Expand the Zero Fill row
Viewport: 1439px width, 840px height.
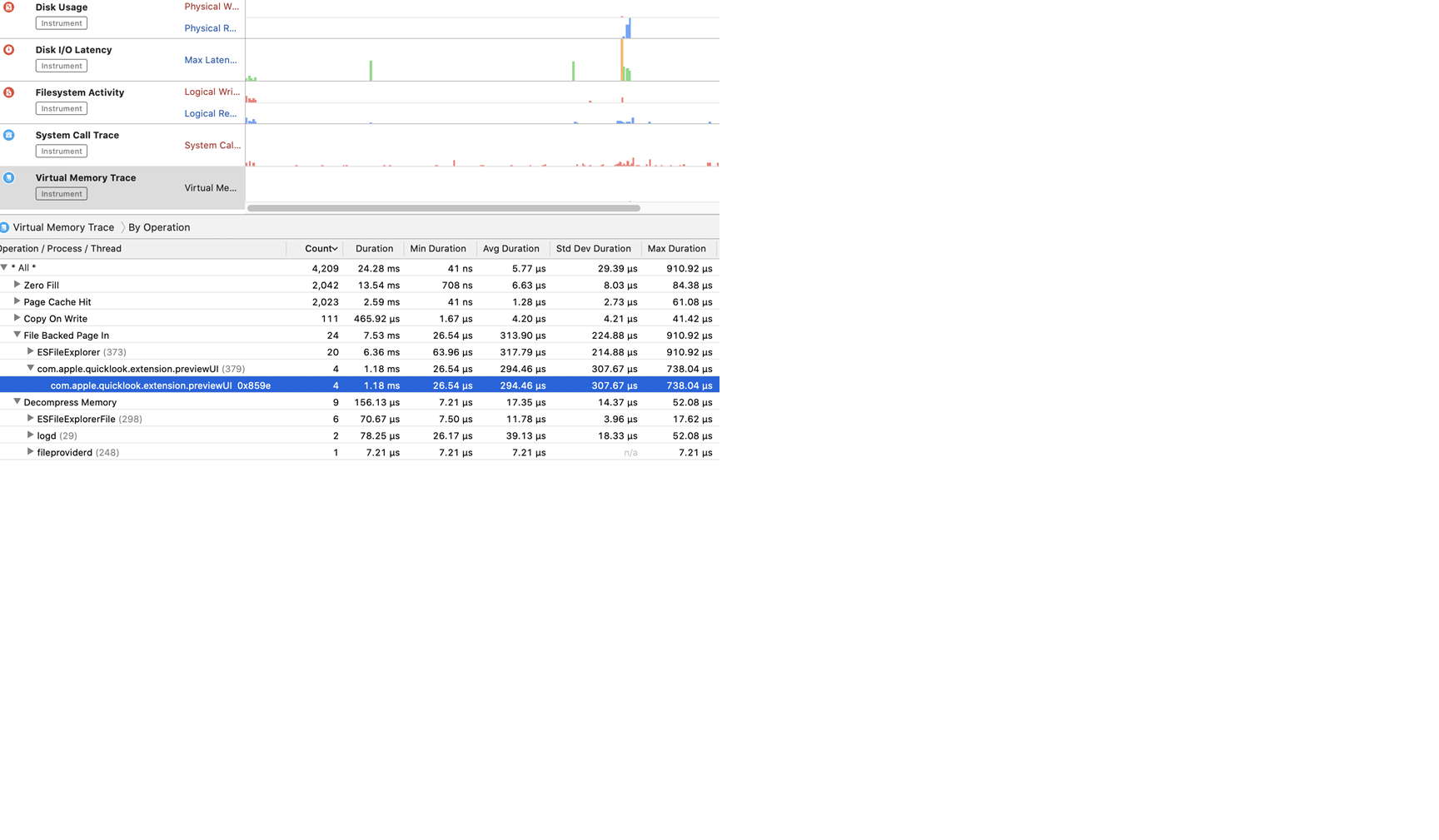click(17, 285)
